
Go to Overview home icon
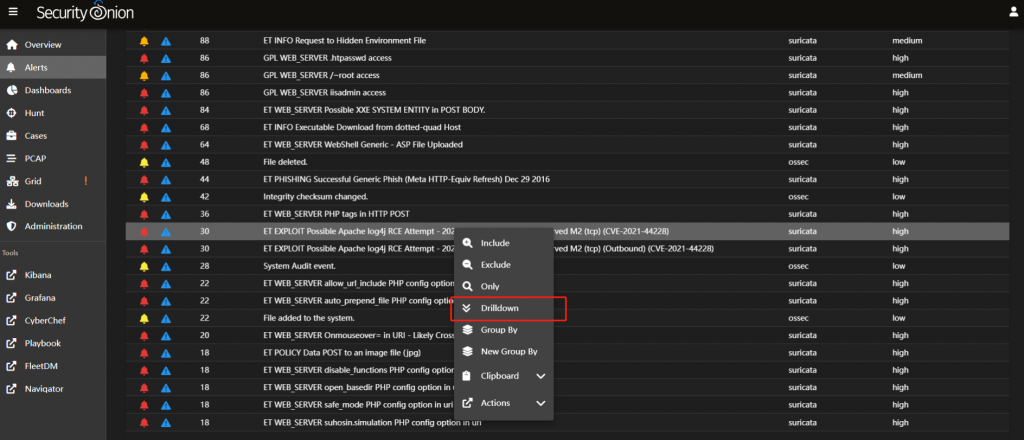click(11, 45)
